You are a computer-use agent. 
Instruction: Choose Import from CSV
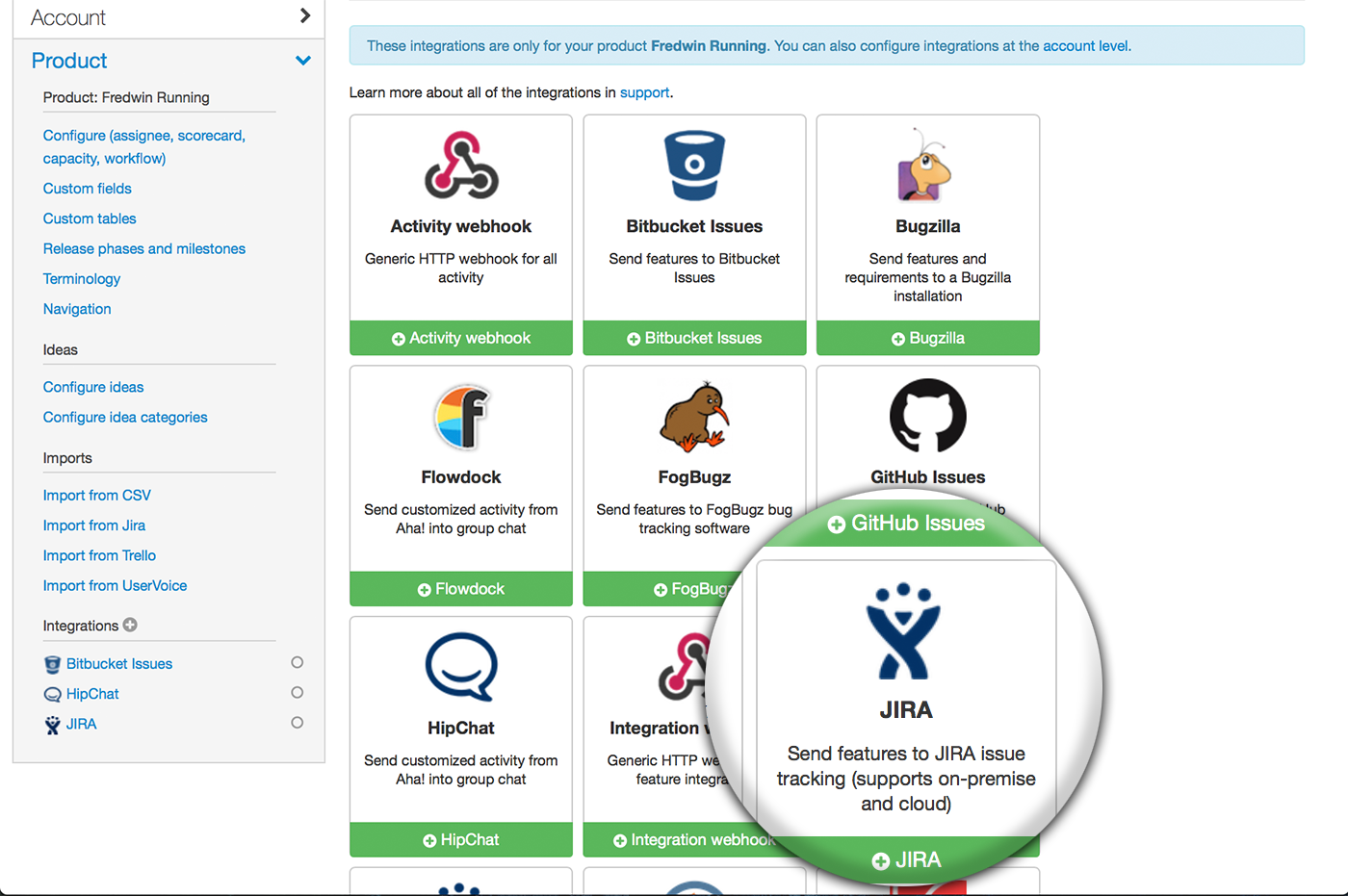pos(97,496)
